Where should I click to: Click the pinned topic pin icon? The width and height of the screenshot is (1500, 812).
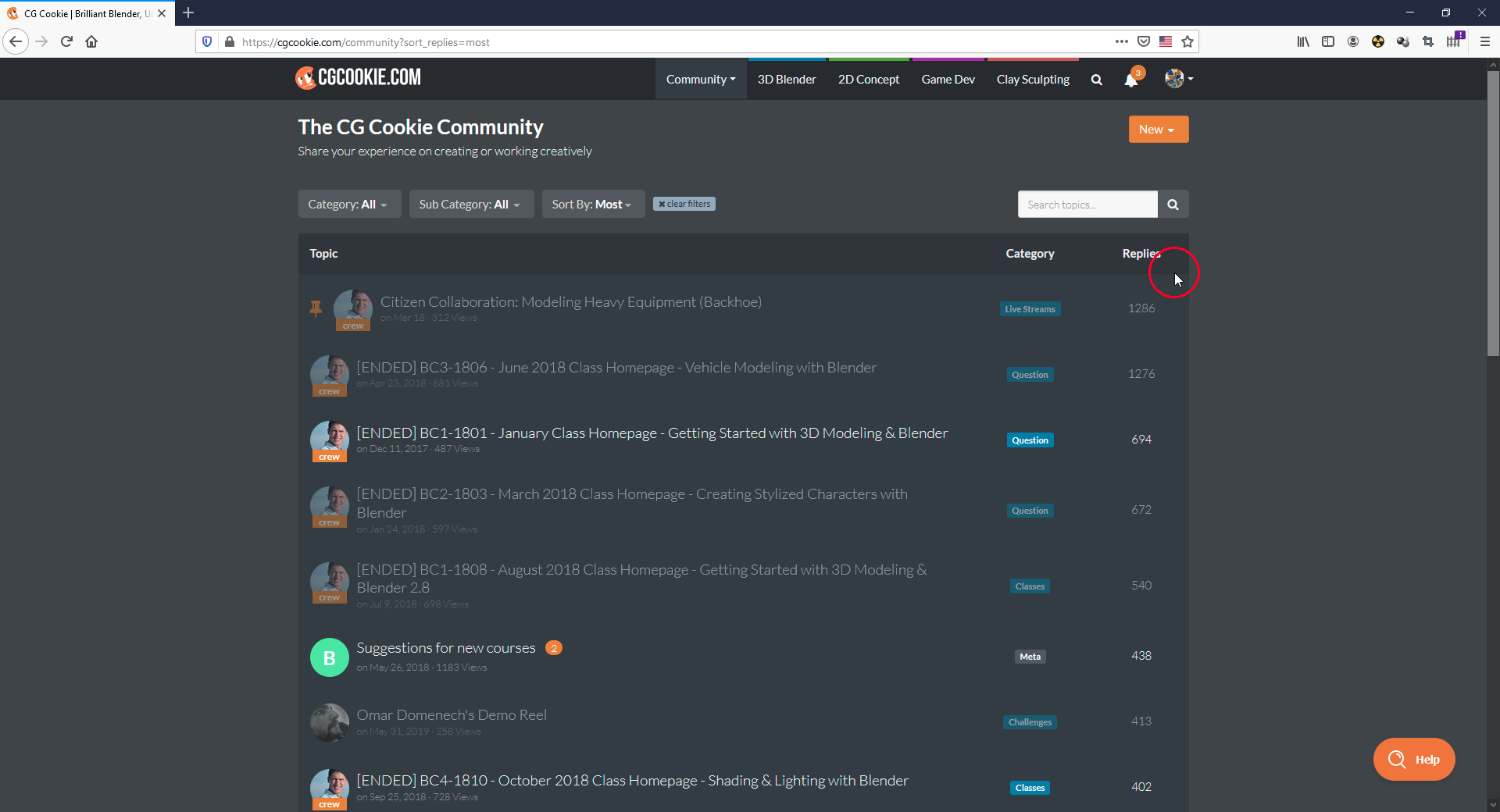pos(316,308)
